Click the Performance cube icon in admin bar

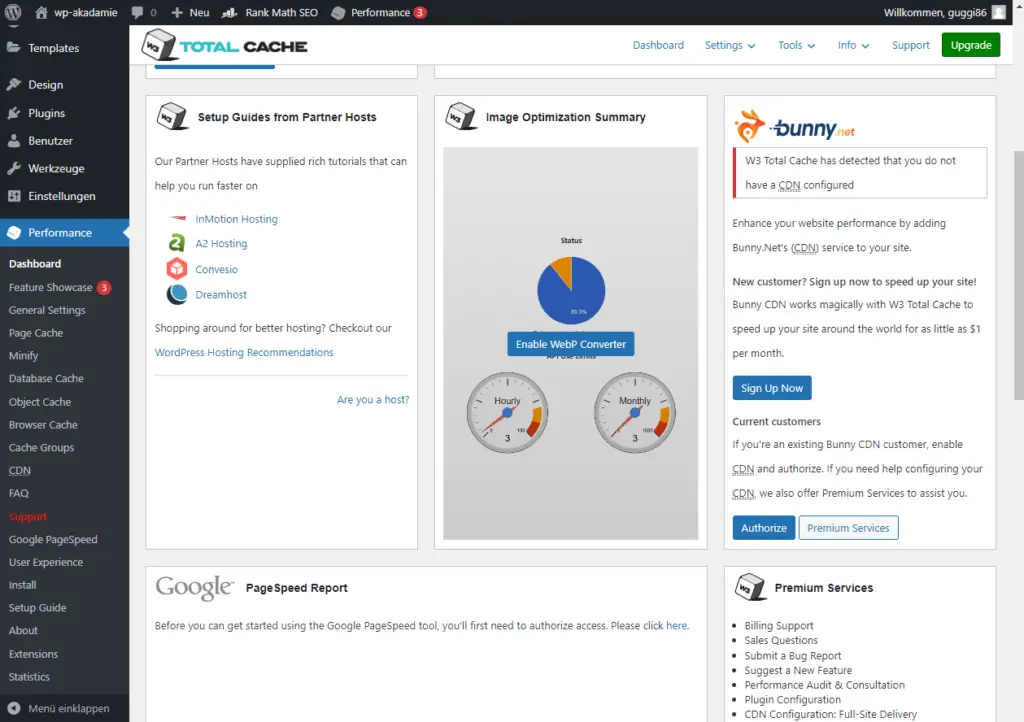(338, 12)
